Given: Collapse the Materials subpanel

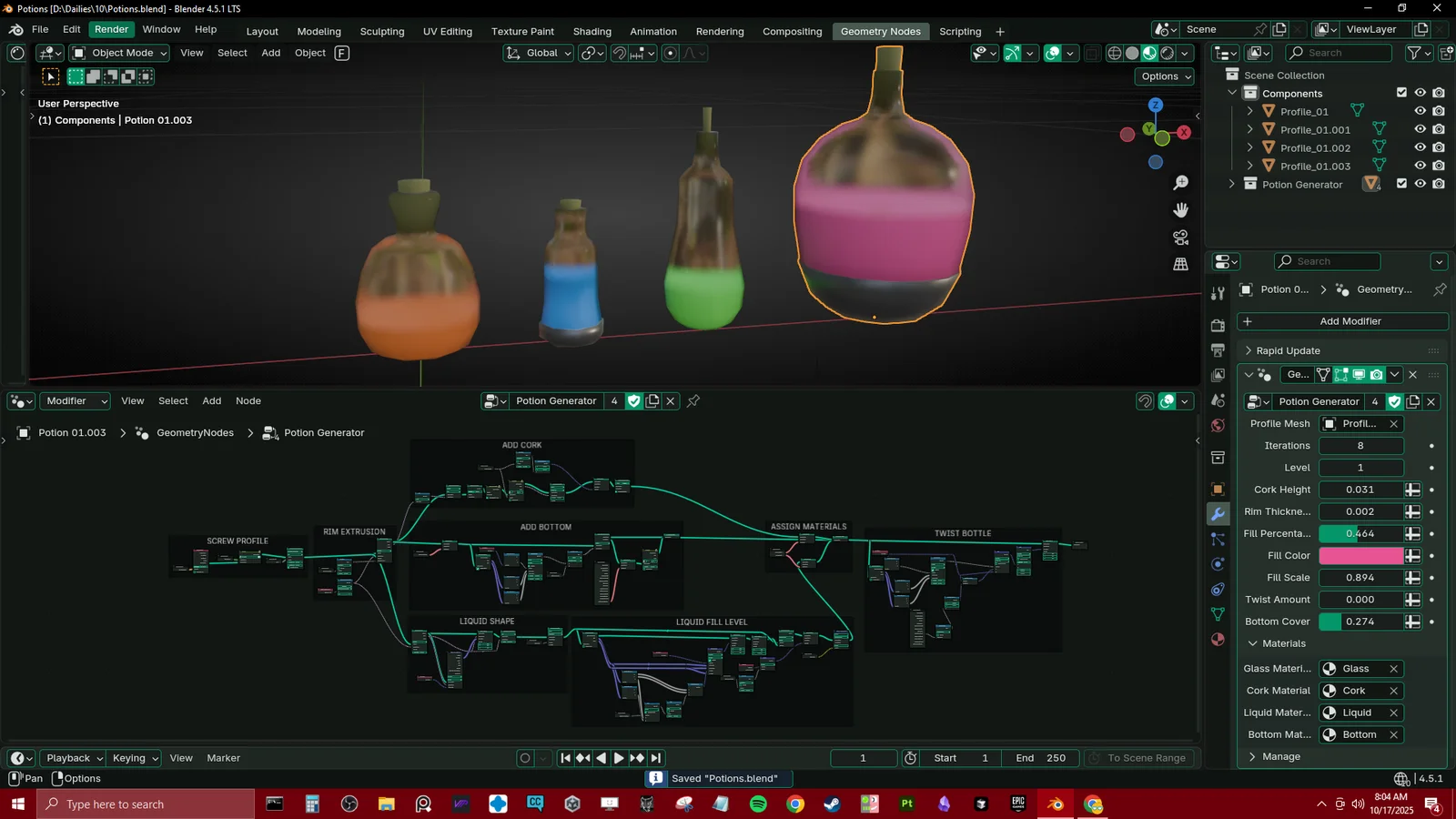Looking at the screenshot, I should point(1253,643).
